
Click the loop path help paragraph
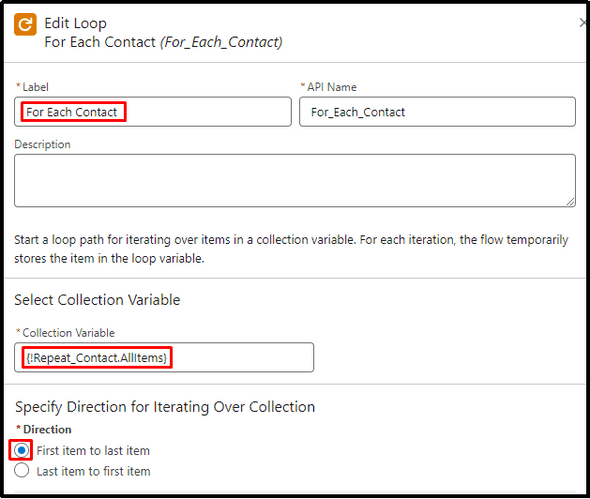291,249
